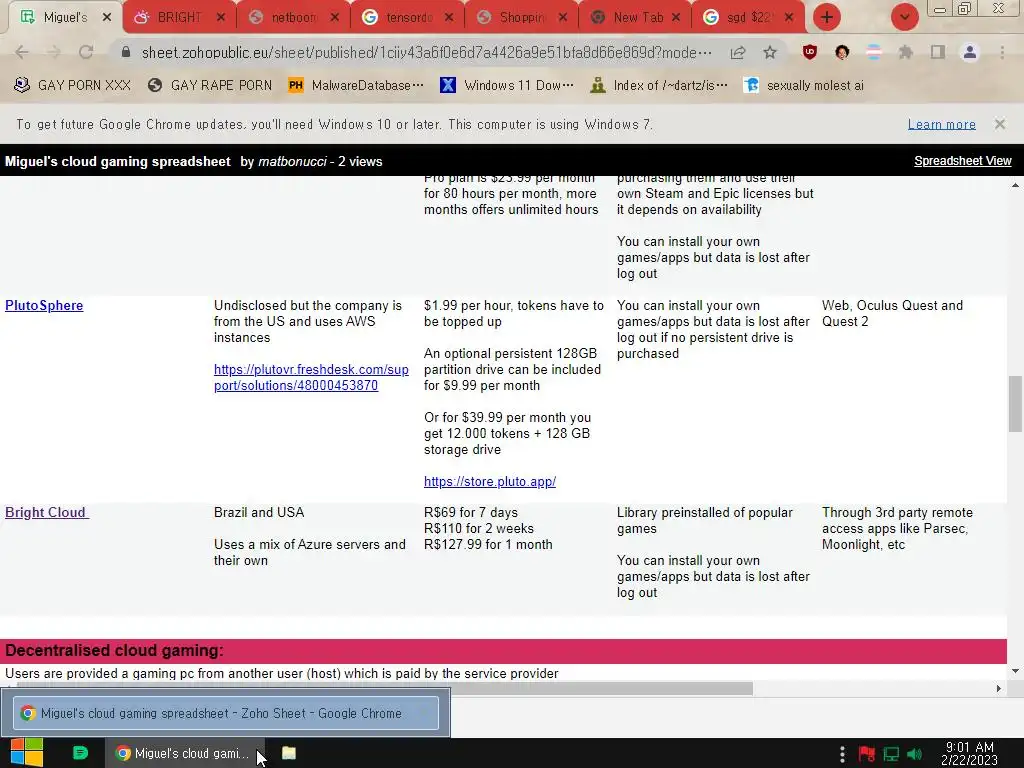
Task: Dismiss the Chrome update infobar
Action: [999, 123]
